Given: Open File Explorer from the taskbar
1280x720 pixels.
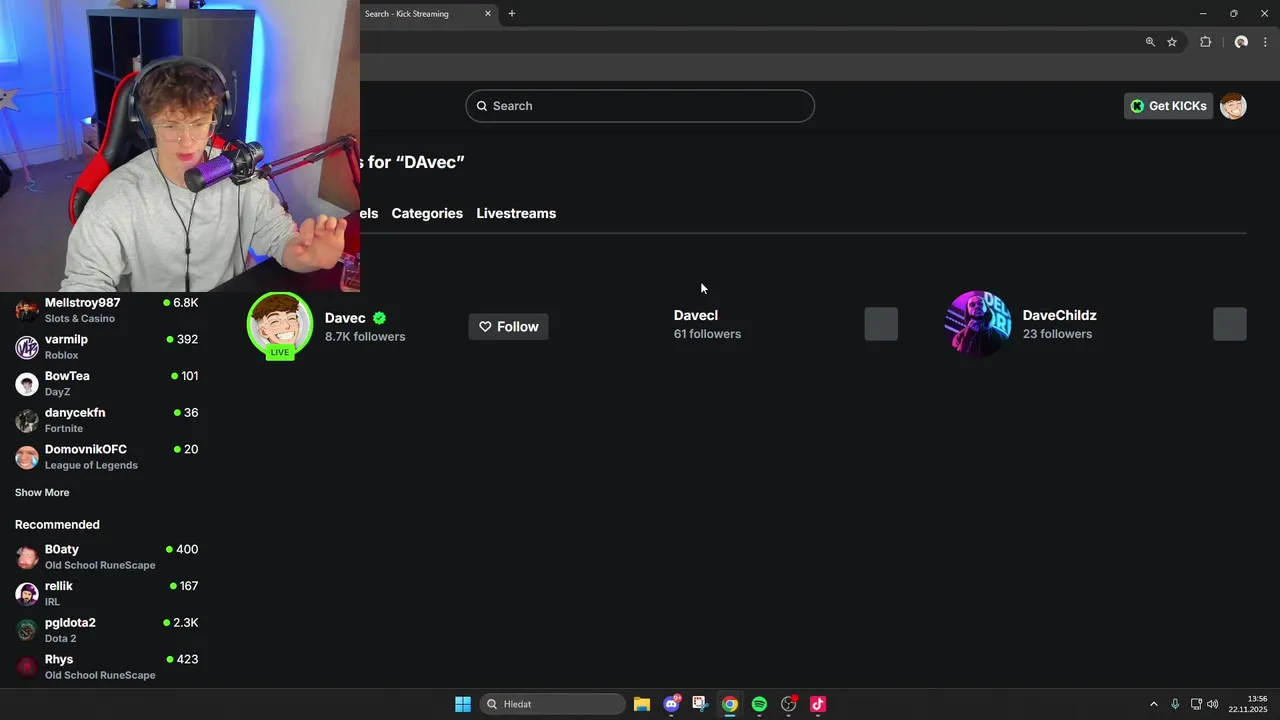Looking at the screenshot, I should pyautogui.click(x=642, y=704).
